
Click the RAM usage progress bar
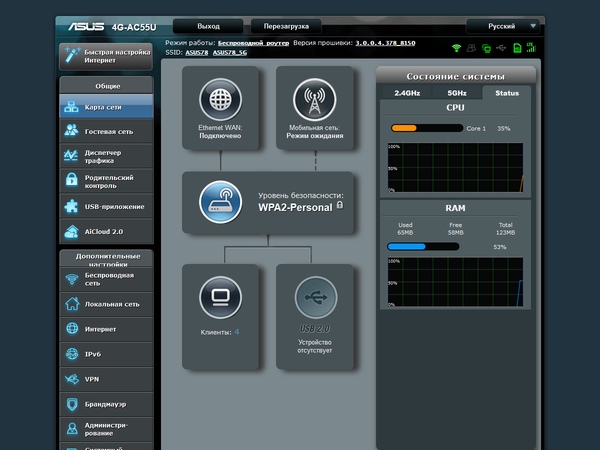[x=423, y=247]
